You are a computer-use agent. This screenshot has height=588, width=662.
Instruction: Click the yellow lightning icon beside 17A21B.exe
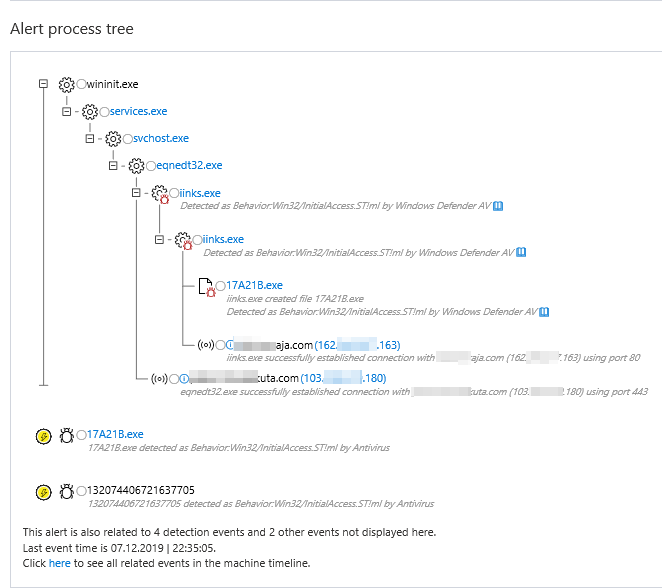(x=43, y=435)
